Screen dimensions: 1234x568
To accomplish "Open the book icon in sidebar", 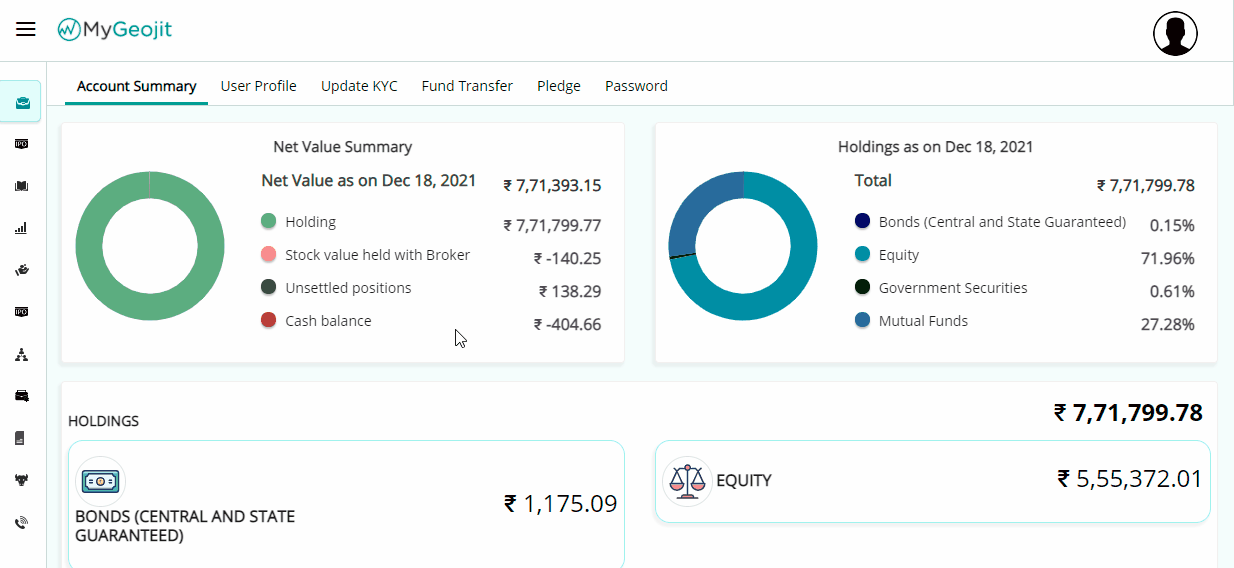I will click(21, 186).
